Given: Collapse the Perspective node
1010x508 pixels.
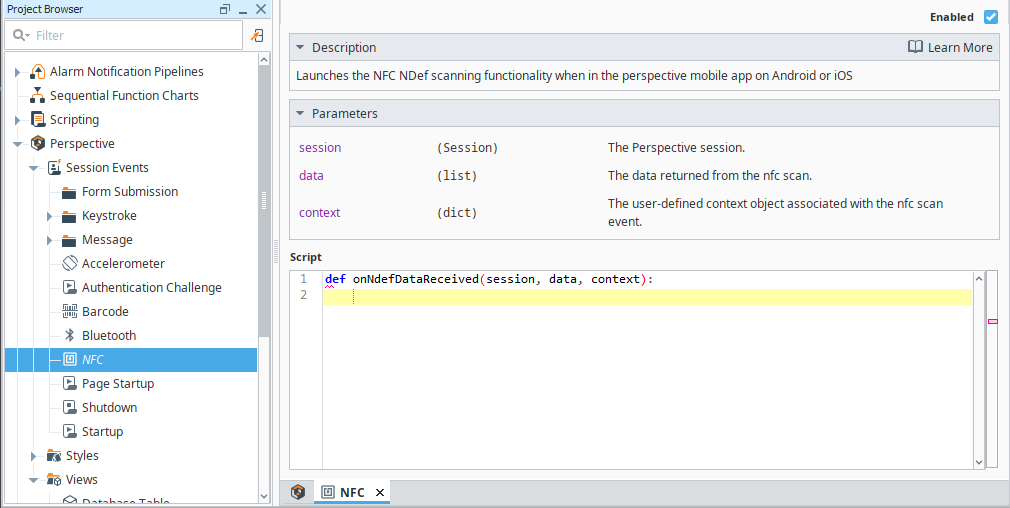Looking at the screenshot, I should (17, 144).
